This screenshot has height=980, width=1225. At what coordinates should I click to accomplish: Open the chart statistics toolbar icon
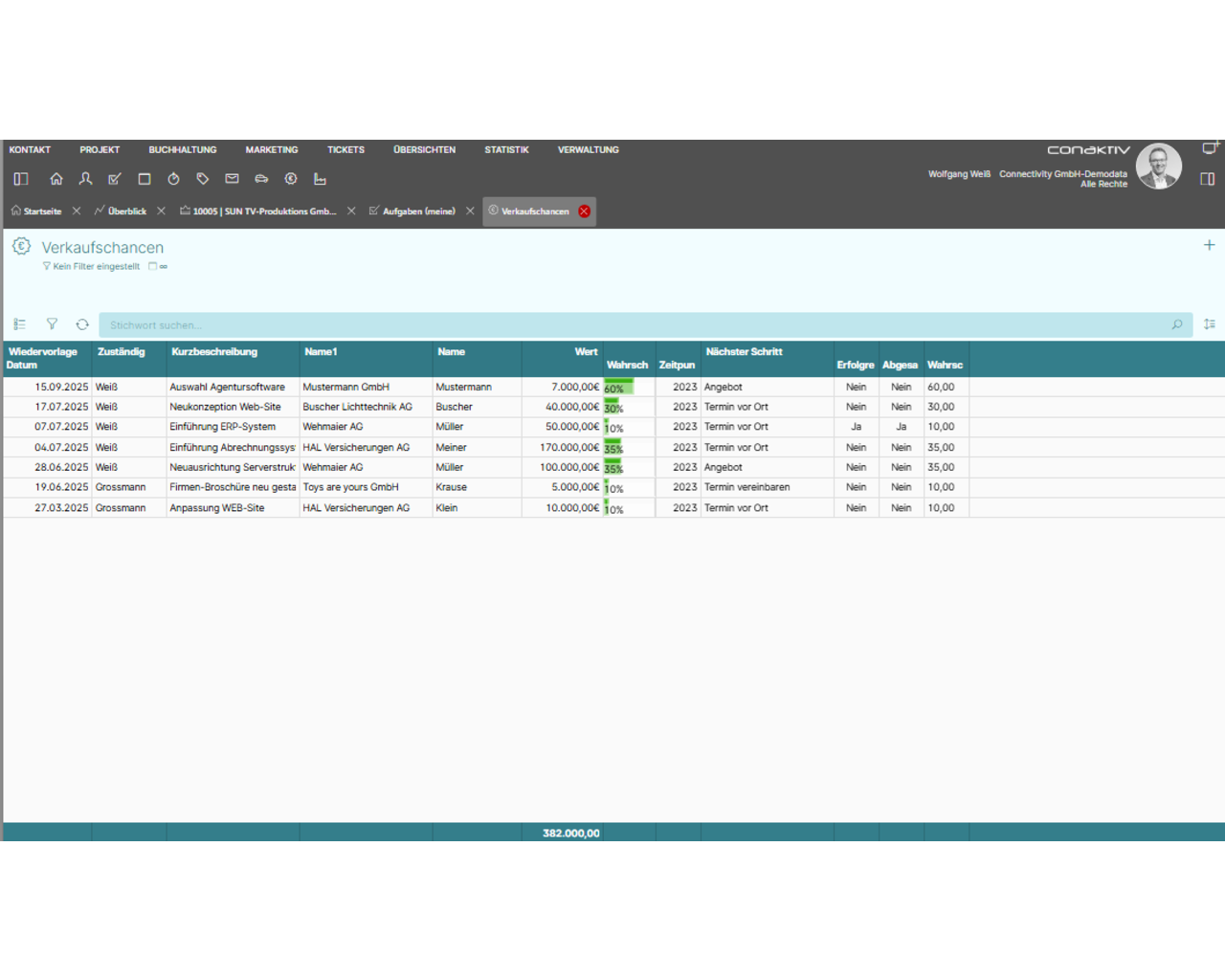pos(320,179)
